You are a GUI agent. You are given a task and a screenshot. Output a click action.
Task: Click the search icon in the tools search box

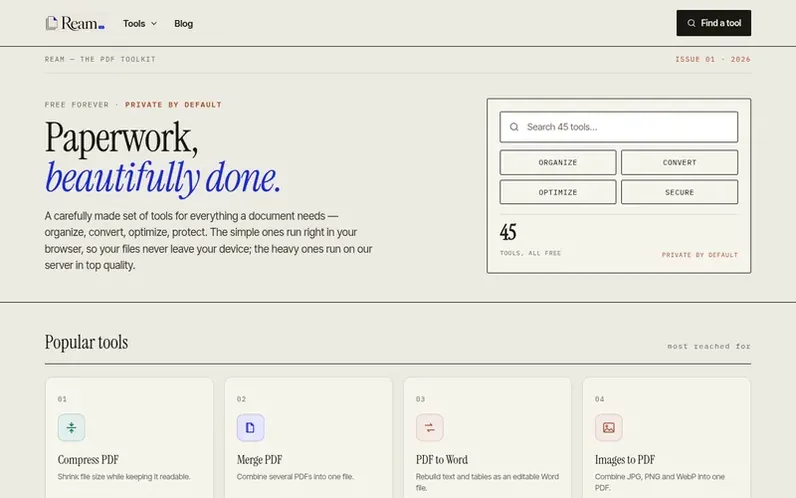pos(514,127)
